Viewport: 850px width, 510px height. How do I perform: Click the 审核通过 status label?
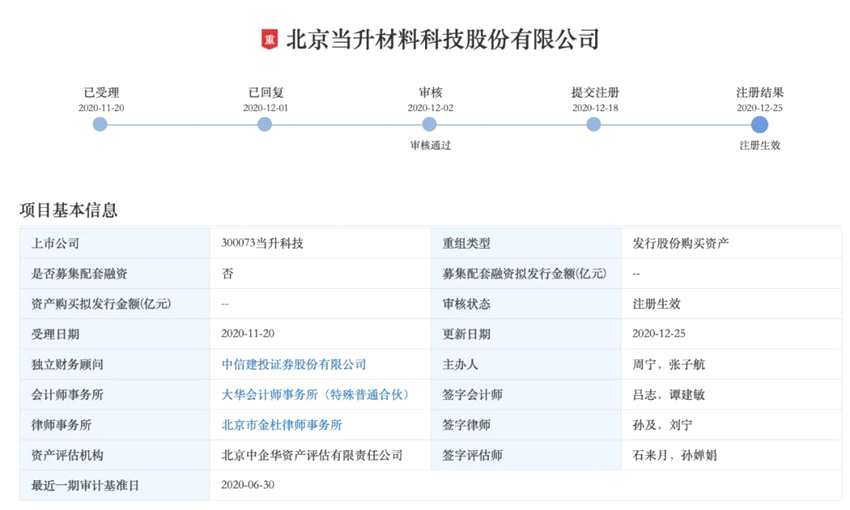coord(430,145)
